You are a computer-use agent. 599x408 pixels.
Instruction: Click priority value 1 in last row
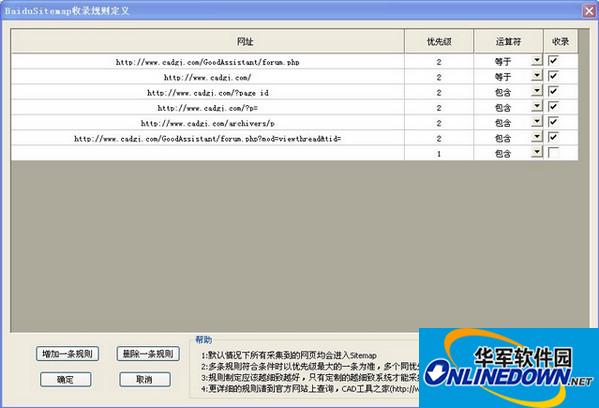click(439, 154)
